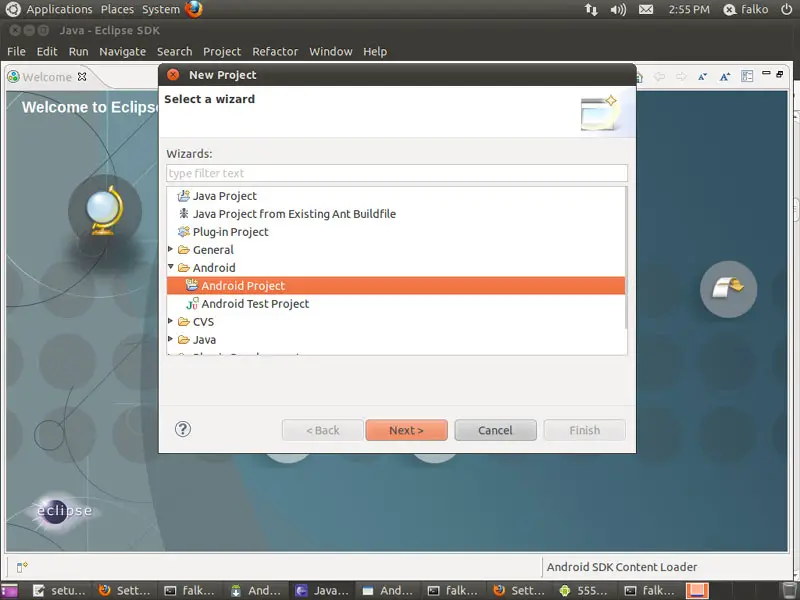Click the < Back button
The height and width of the screenshot is (600, 800).
(x=322, y=430)
